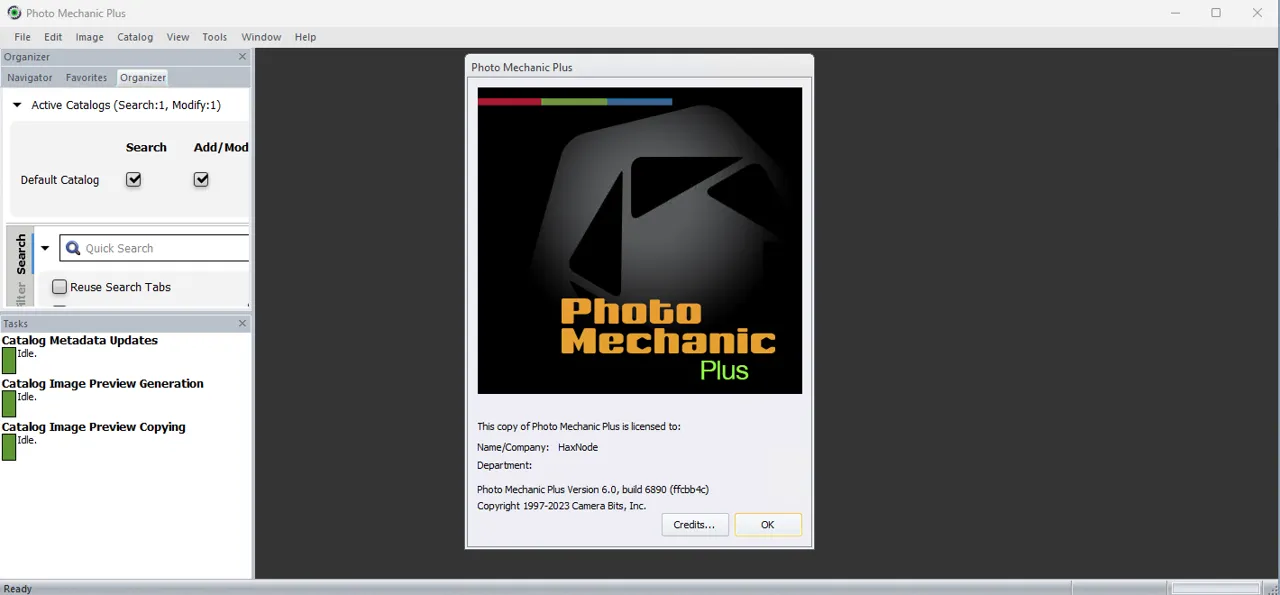Open the Image menu
The width and height of the screenshot is (1280, 595).
click(x=90, y=37)
